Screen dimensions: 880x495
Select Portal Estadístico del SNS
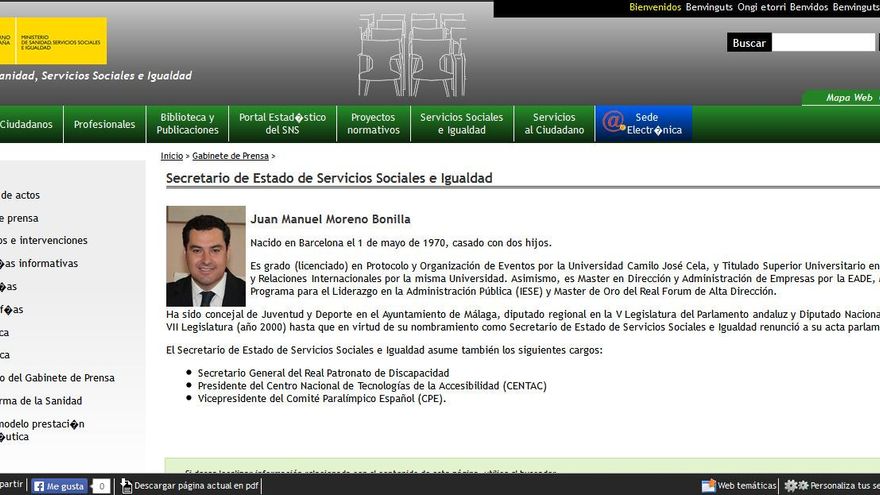click(282, 124)
